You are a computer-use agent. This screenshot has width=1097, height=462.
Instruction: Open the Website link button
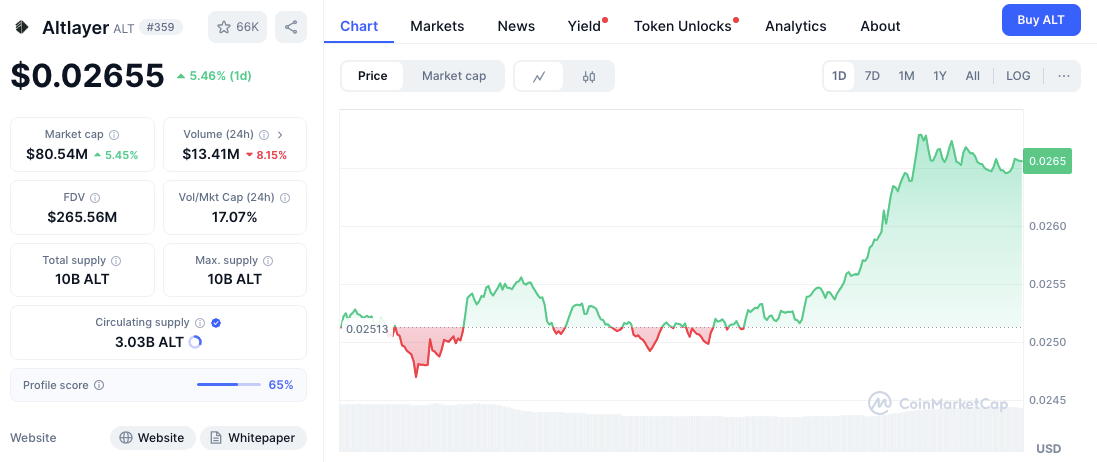point(153,438)
